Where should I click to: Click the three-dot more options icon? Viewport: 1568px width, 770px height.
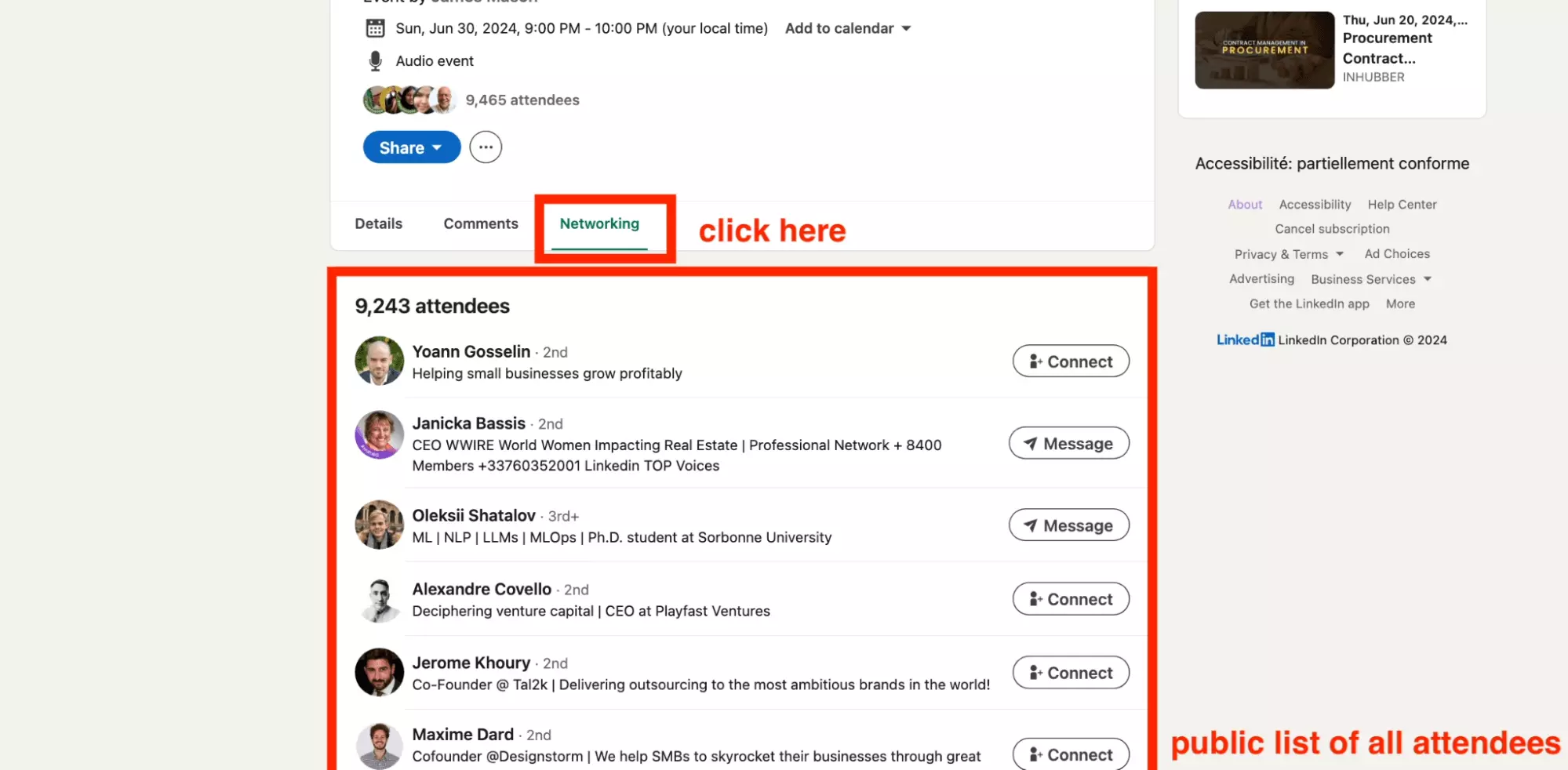tap(486, 147)
